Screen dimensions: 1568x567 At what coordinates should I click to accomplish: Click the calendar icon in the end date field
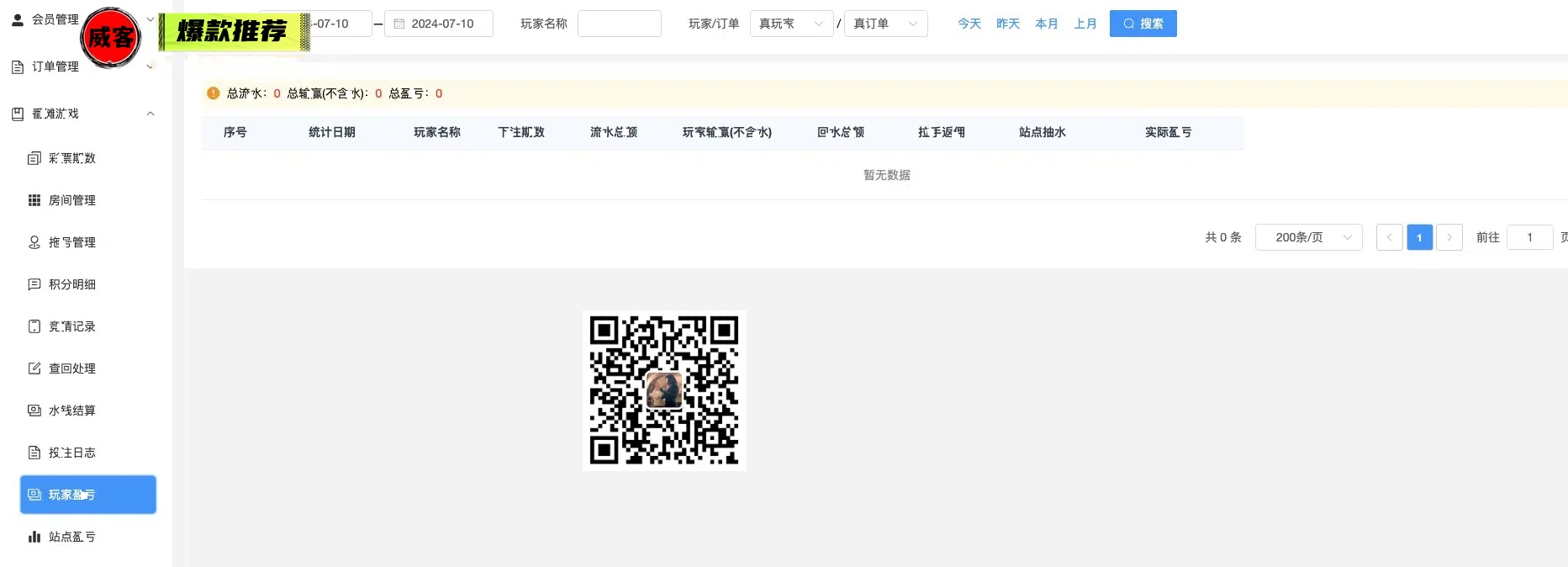(399, 24)
